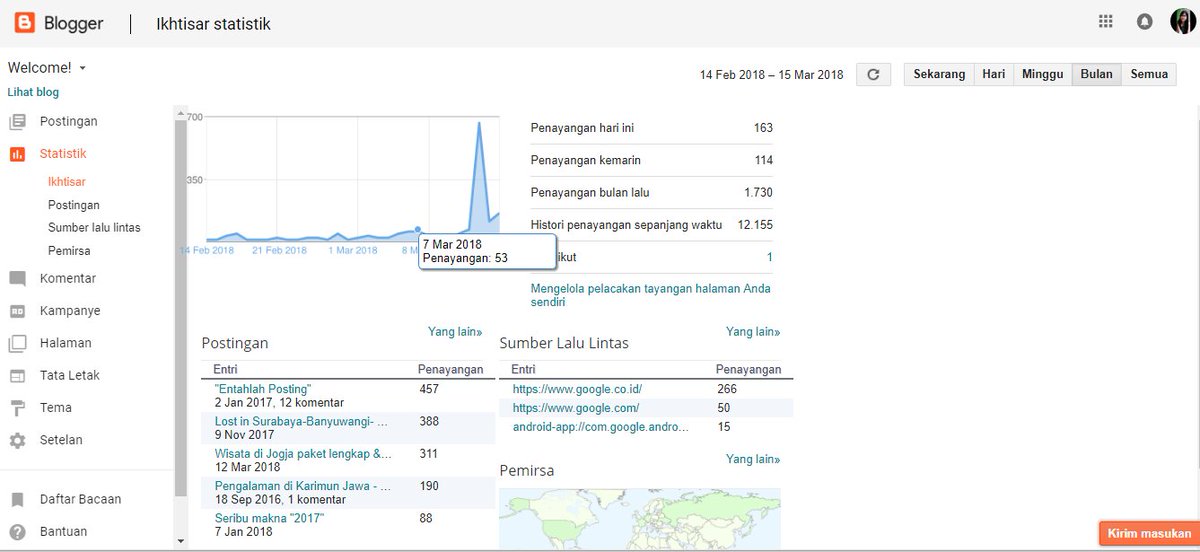
Task: Open Wisata di Jogja paket lengkap post
Action: 303,453
